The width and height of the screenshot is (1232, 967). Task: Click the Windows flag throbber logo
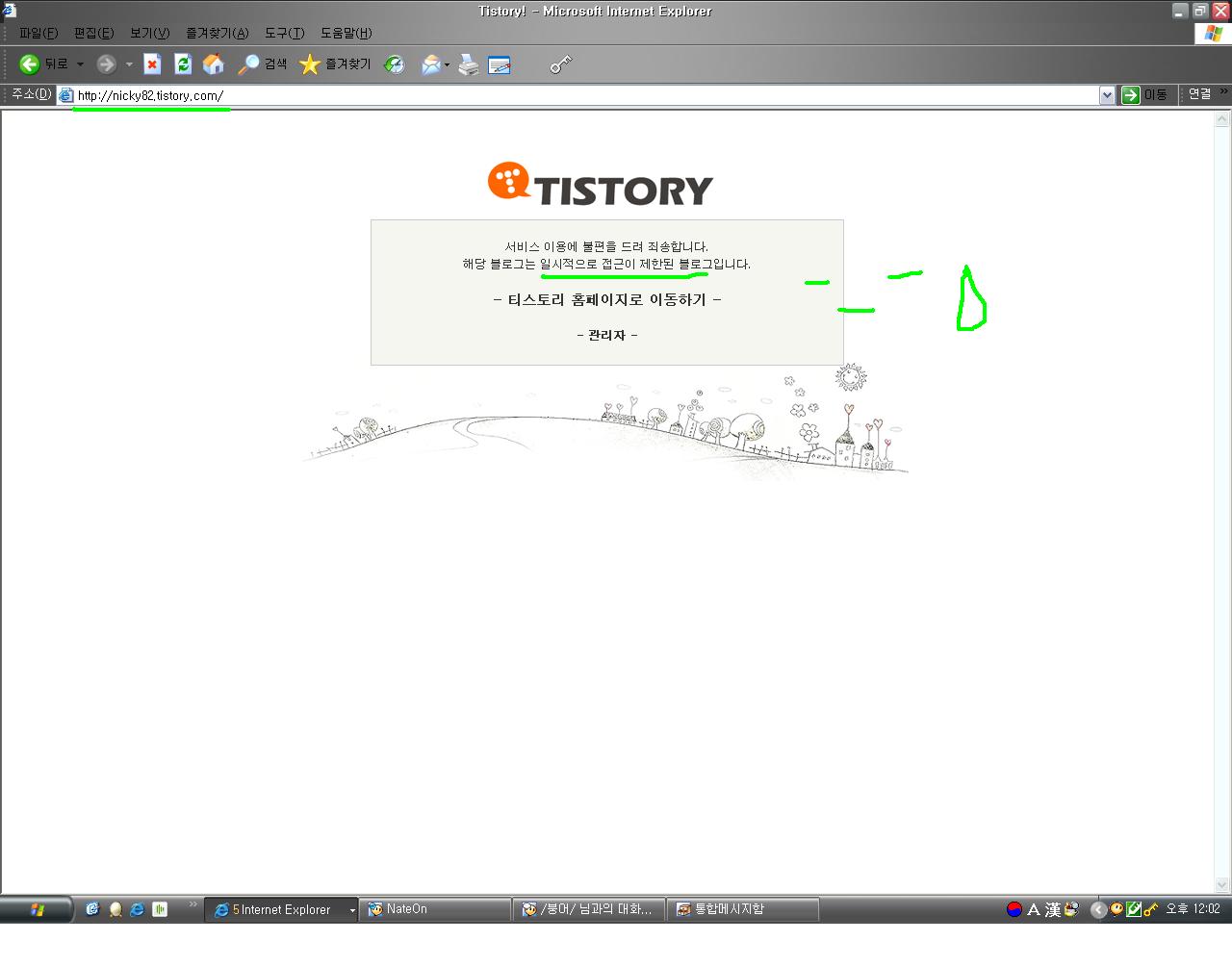tap(1213, 33)
